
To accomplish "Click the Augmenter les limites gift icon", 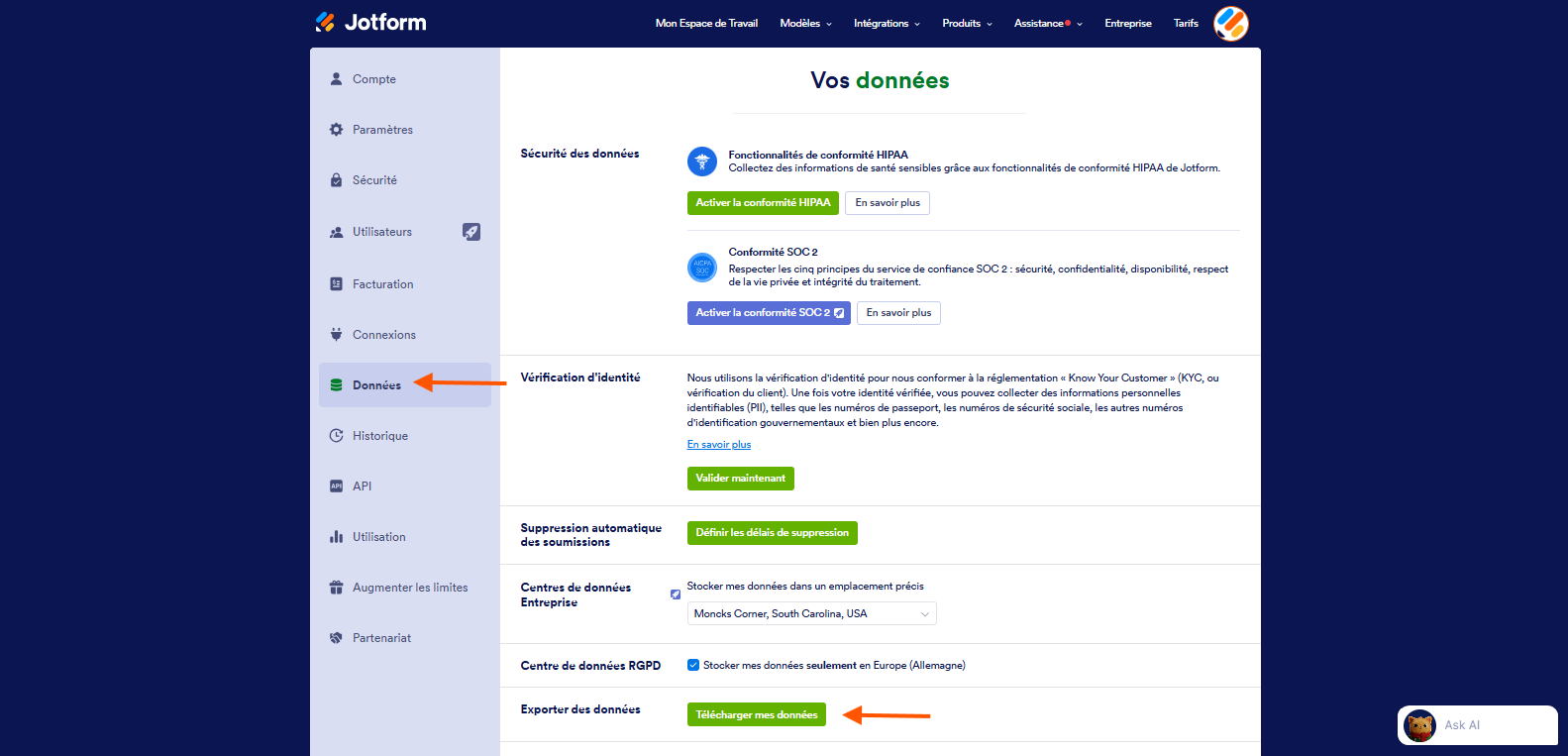I will pyautogui.click(x=336, y=587).
